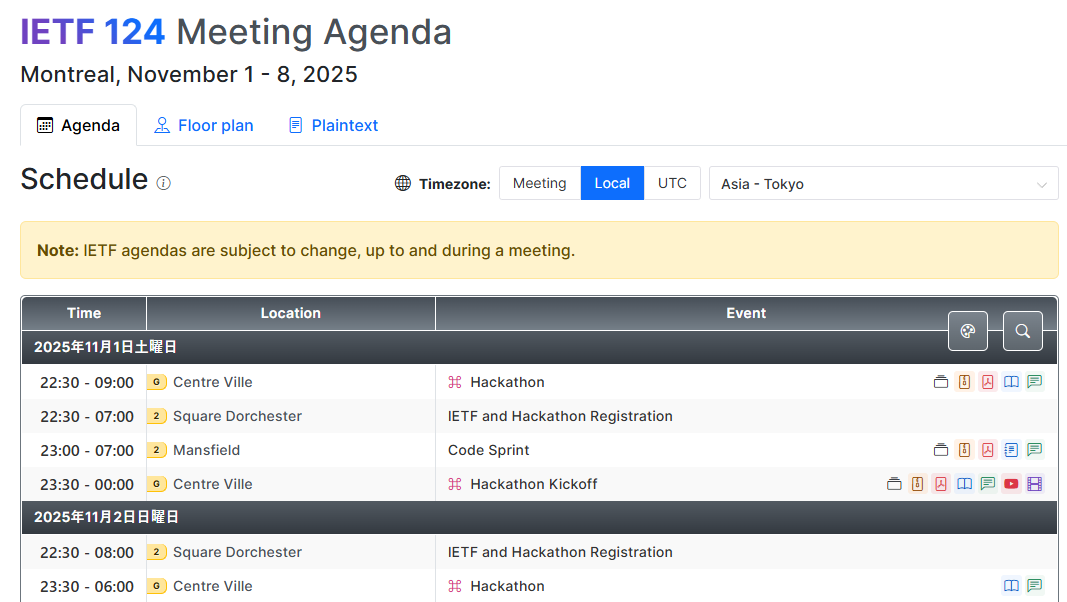Switch timezone to Meeting

(x=539, y=183)
